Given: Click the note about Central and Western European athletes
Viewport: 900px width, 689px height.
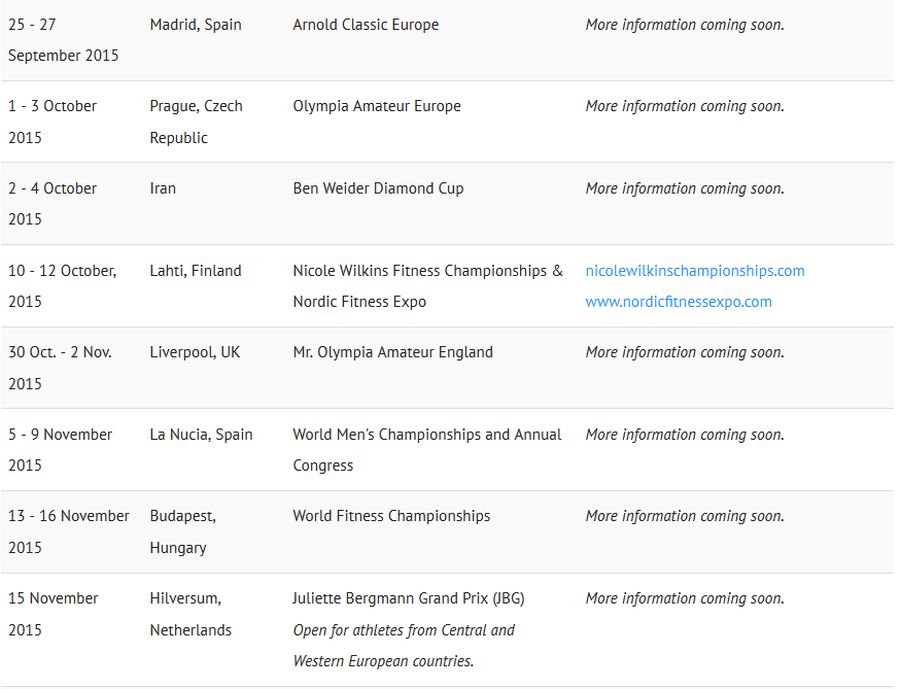Looking at the screenshot, I should (403, 645).
